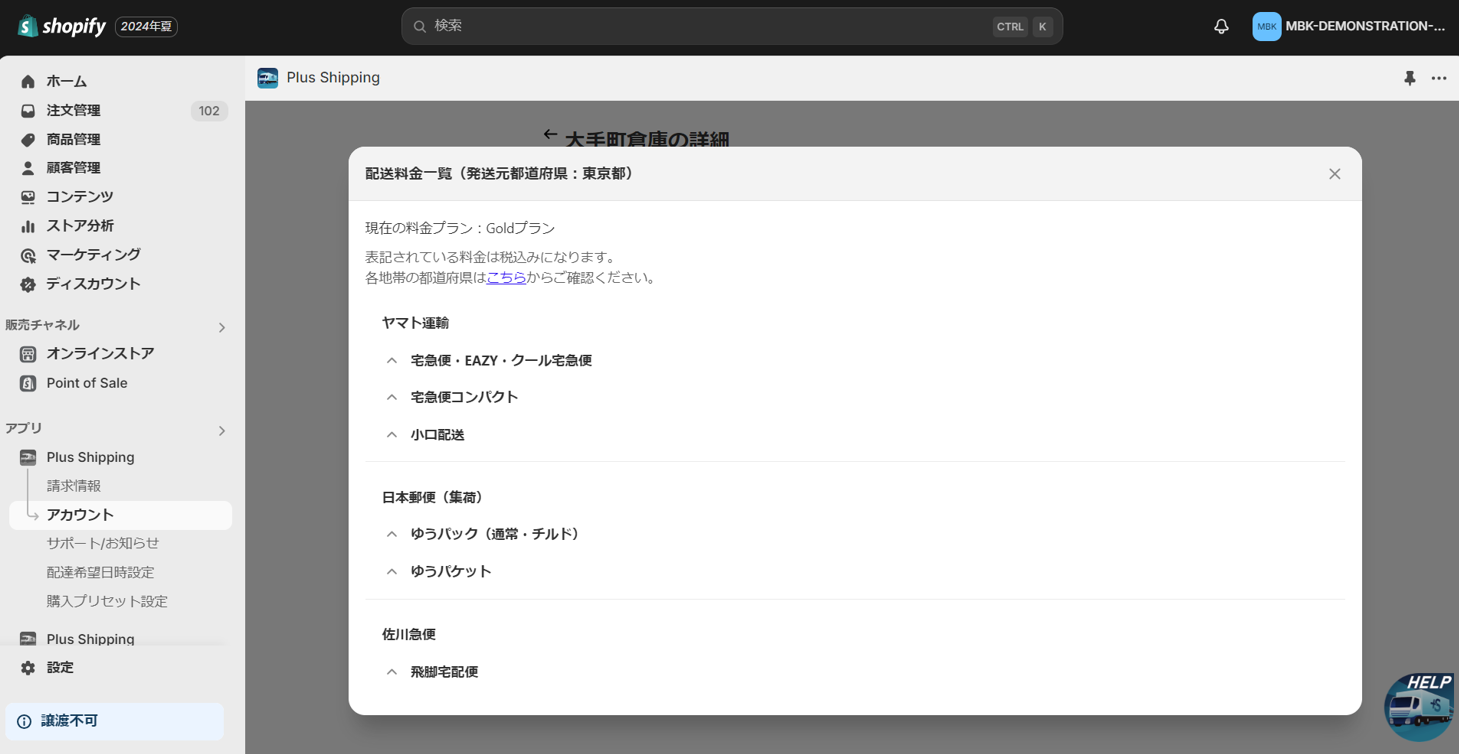
Task: Open the notifications bell
Action: [1221, 27]
